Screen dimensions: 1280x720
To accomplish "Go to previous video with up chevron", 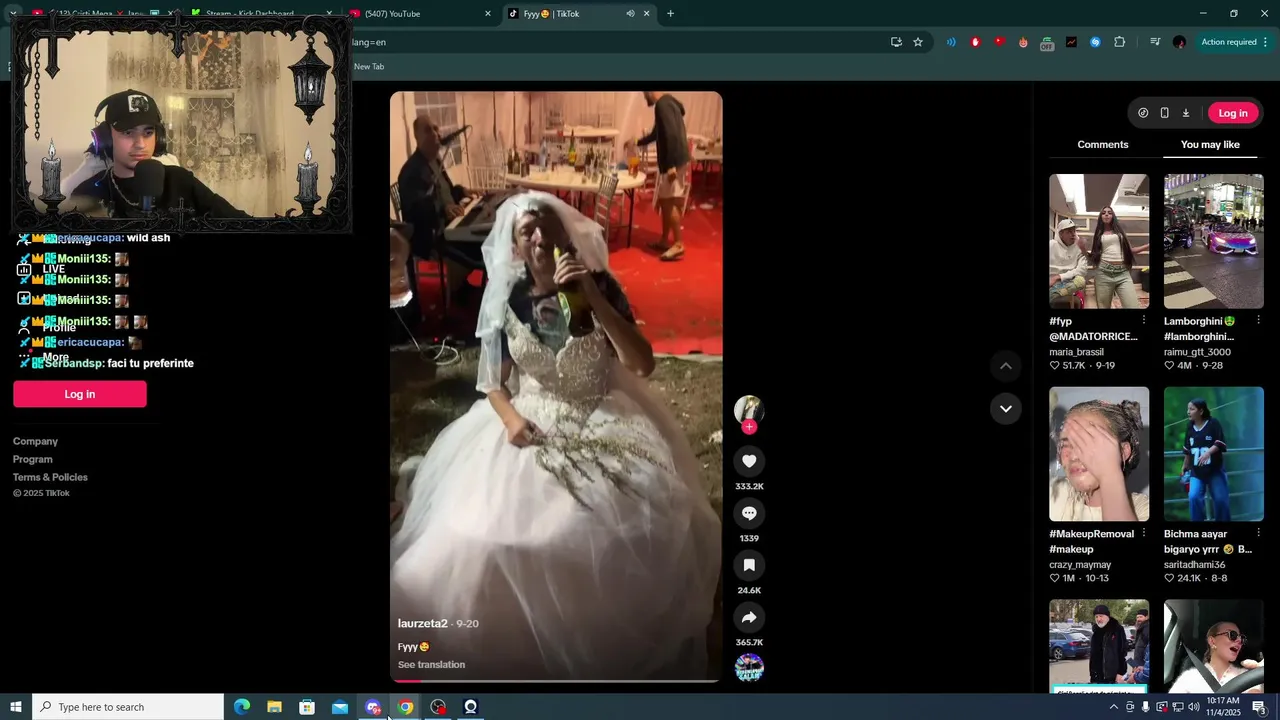I will click(x=1006, y=366).
